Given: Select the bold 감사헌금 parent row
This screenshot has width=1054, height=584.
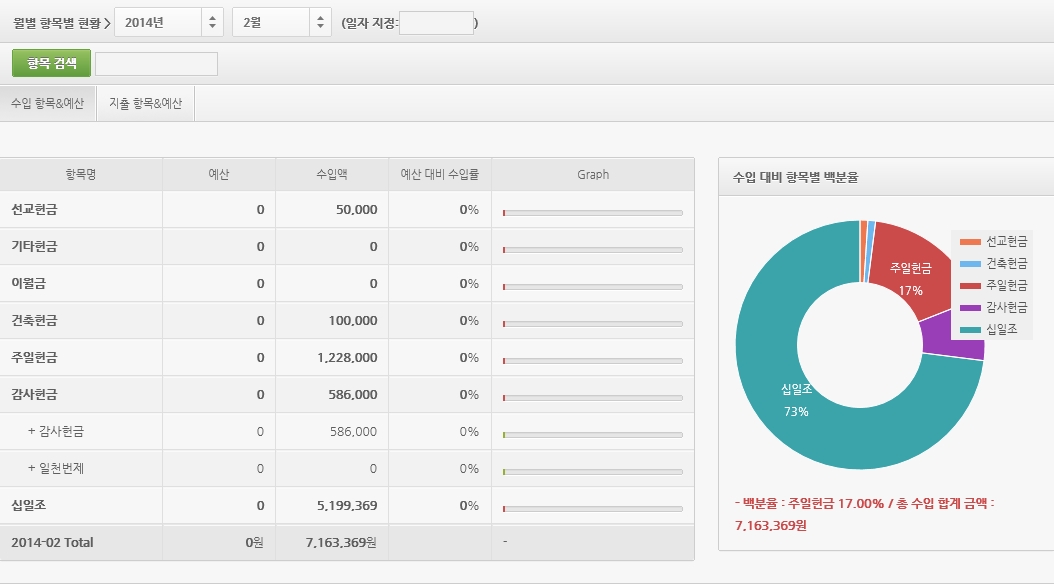Looking at the screenshot, I should coord(34,394).
